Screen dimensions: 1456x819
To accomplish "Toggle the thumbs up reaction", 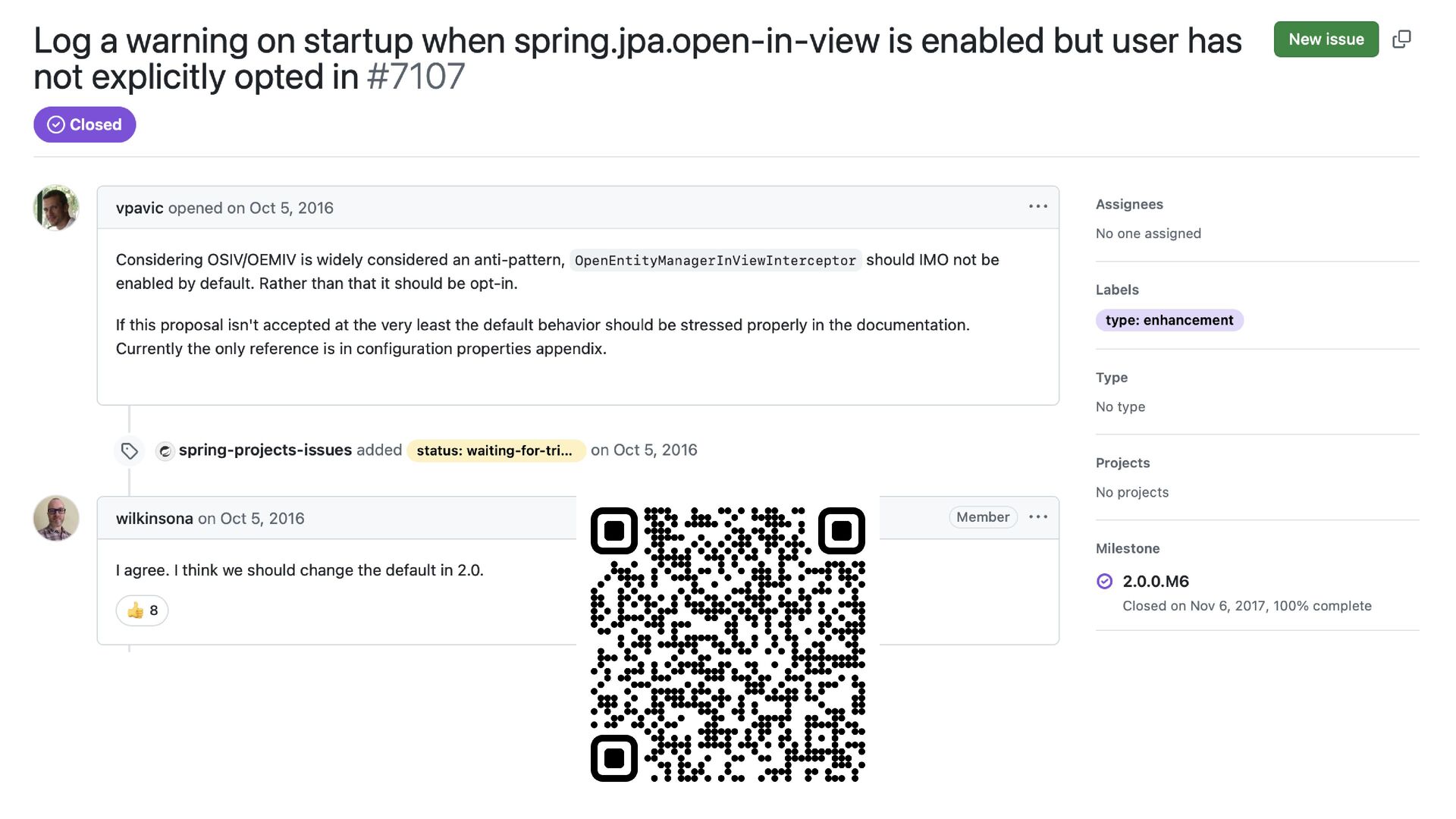I will pos(142,610).
